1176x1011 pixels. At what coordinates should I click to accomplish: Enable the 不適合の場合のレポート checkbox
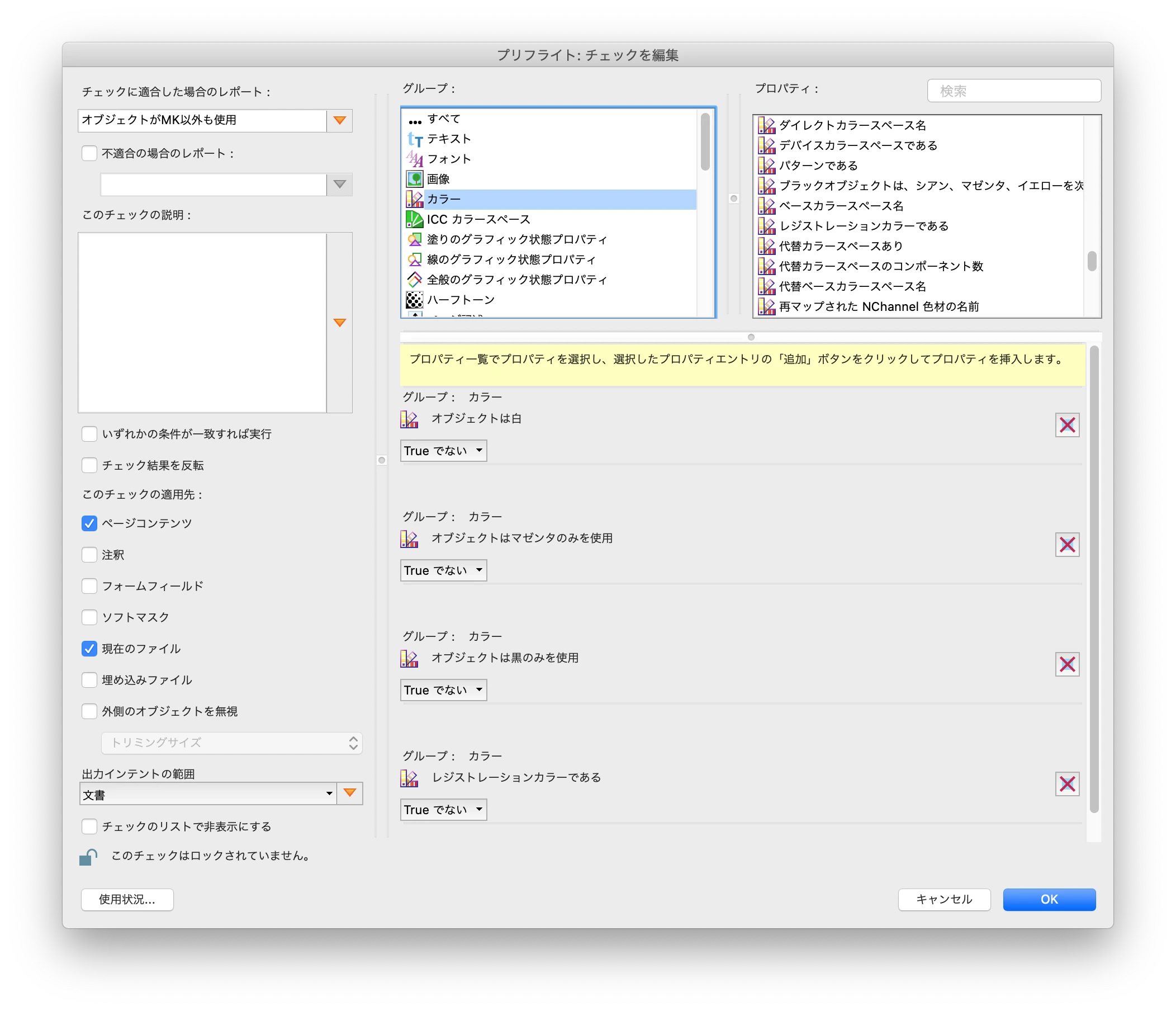tap(89, 153)
